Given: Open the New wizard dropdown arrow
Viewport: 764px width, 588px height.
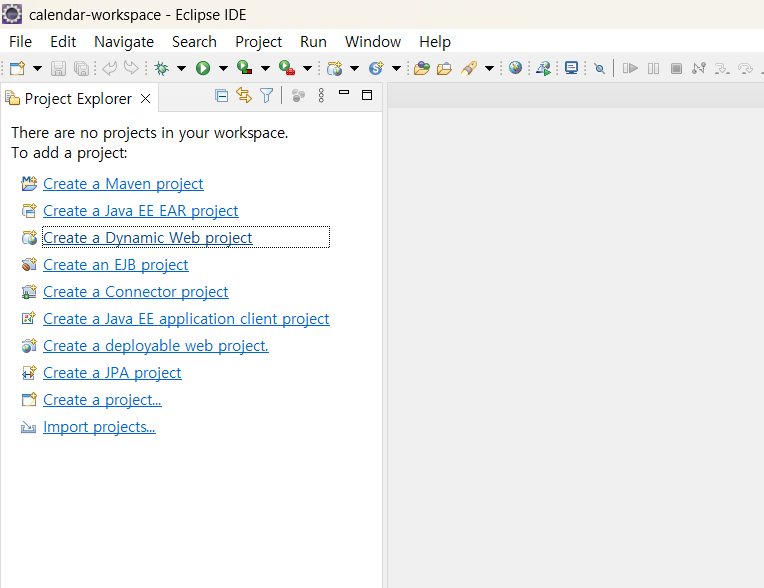Looking at the screenshot, I should [37, 69].
